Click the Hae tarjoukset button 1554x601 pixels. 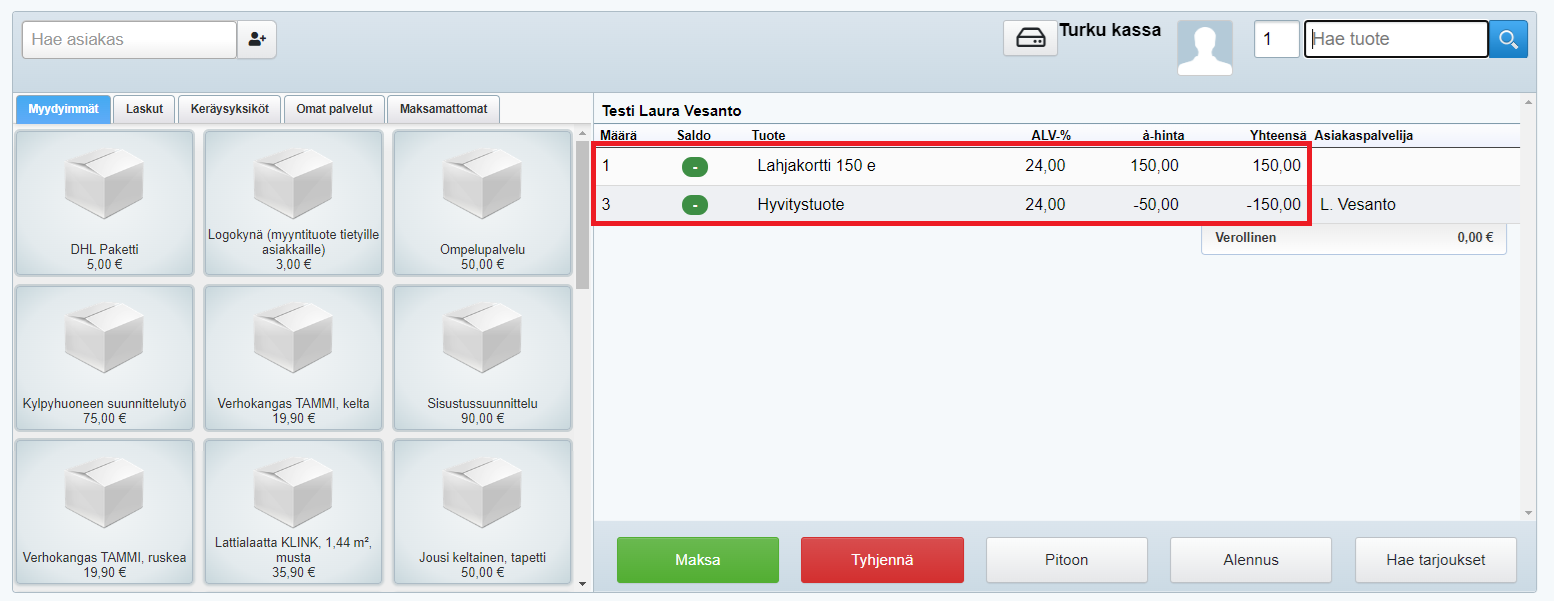[x=1435, y=560]
